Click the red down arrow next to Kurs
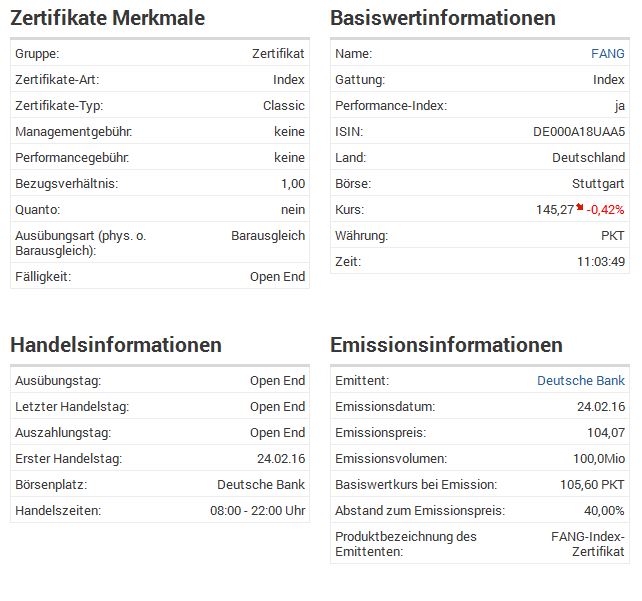 580,207
